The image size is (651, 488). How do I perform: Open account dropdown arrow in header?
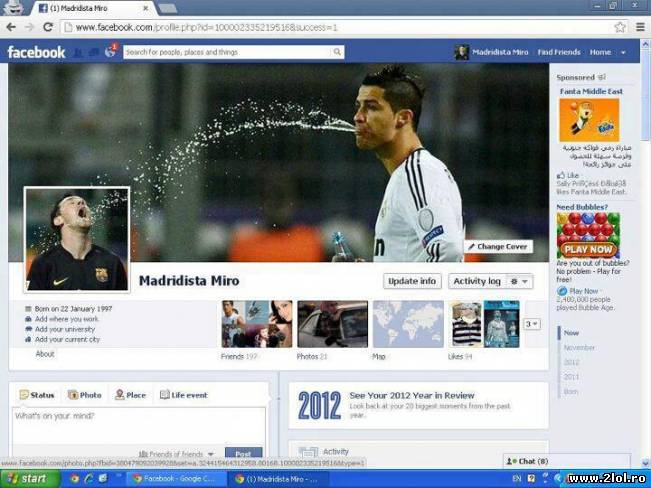[623, 53]
